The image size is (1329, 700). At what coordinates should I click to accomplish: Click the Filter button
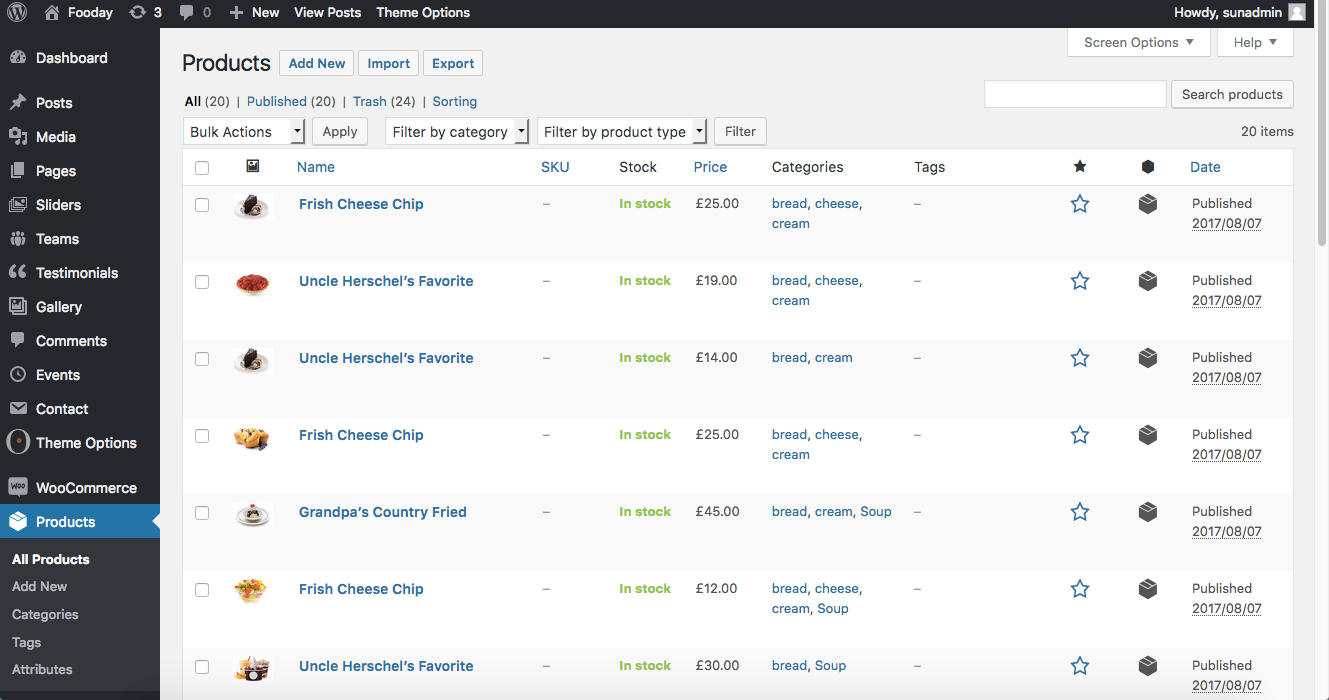click(740, 131)
